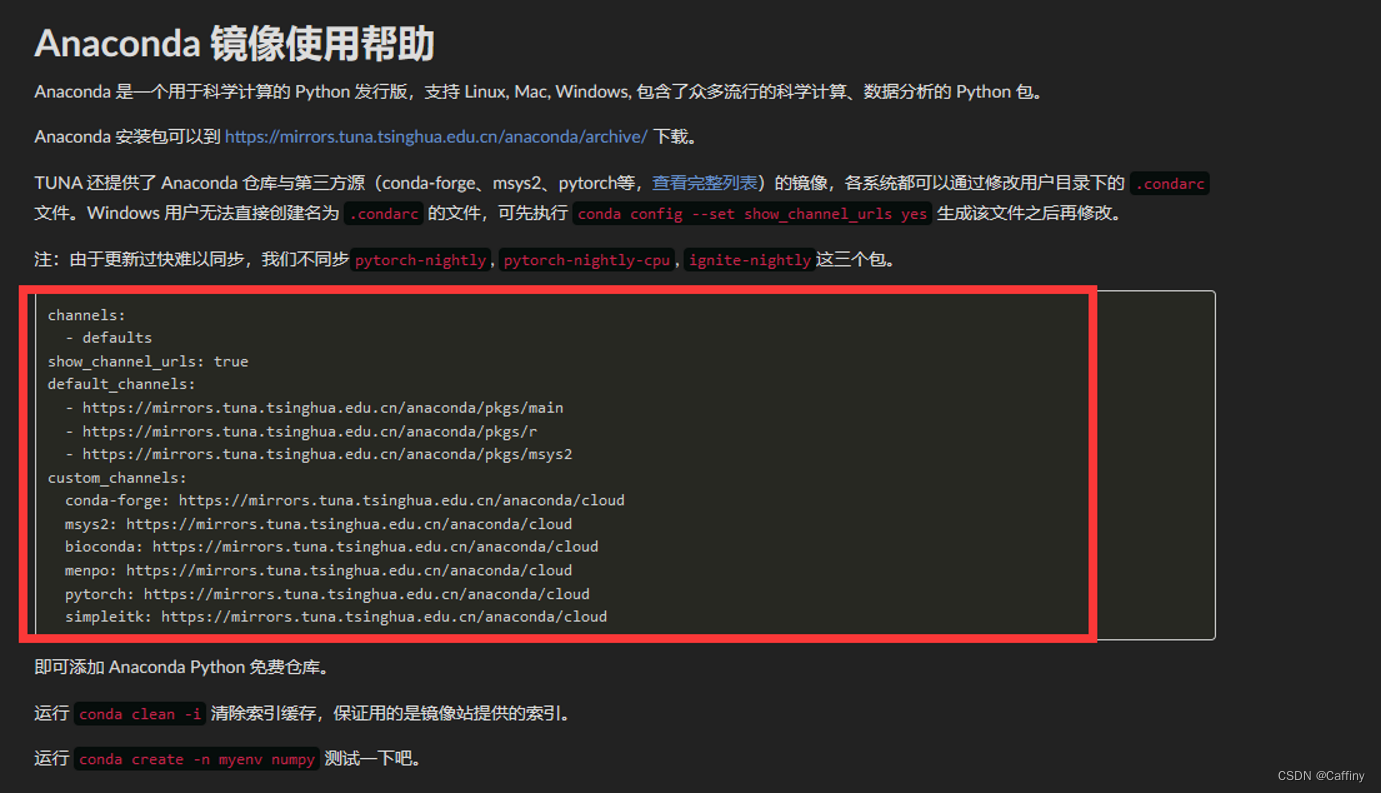Click the 查看完整列表 link
Viewport: 1381px width, 793px height.
click(x=705, y=183)
